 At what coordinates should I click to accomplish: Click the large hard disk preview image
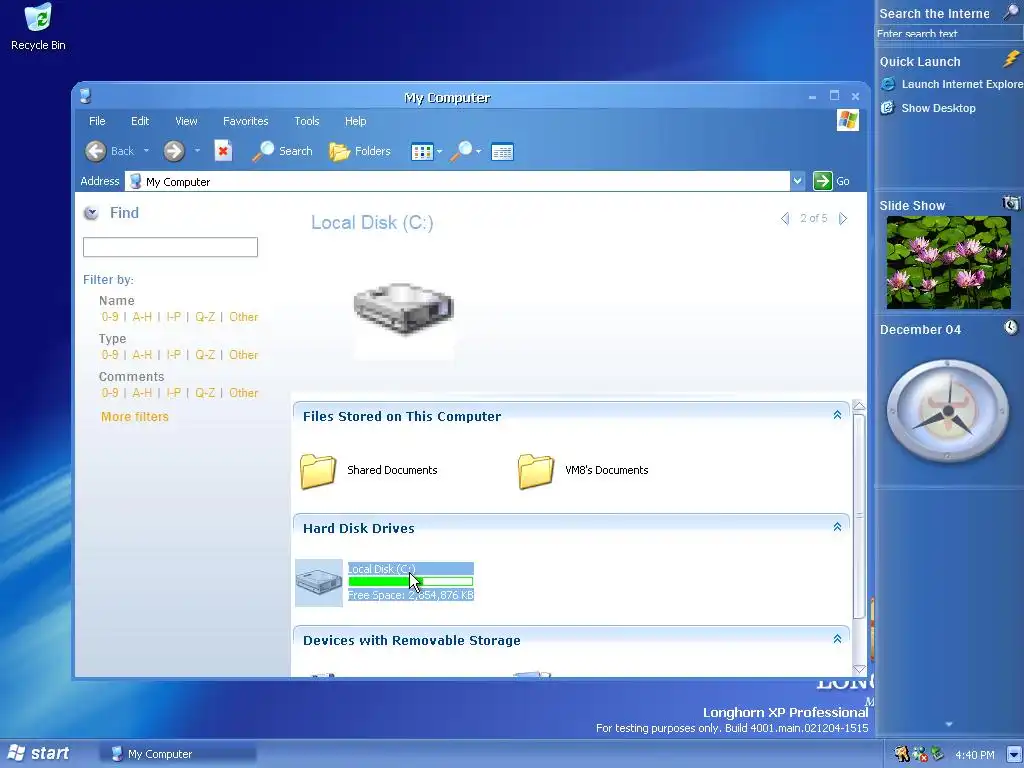tap(404, 309)
